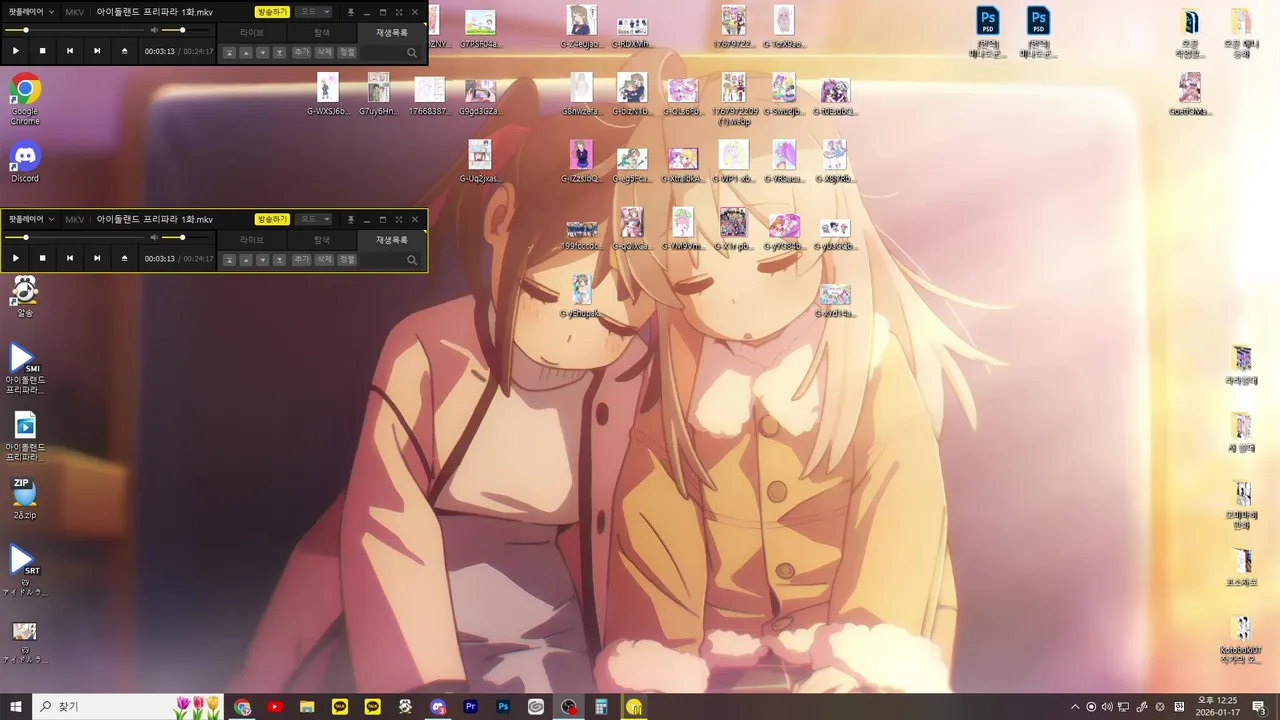Click 정렬 playlist button in yellow-outlined PotPlayer

coord(346,260)
